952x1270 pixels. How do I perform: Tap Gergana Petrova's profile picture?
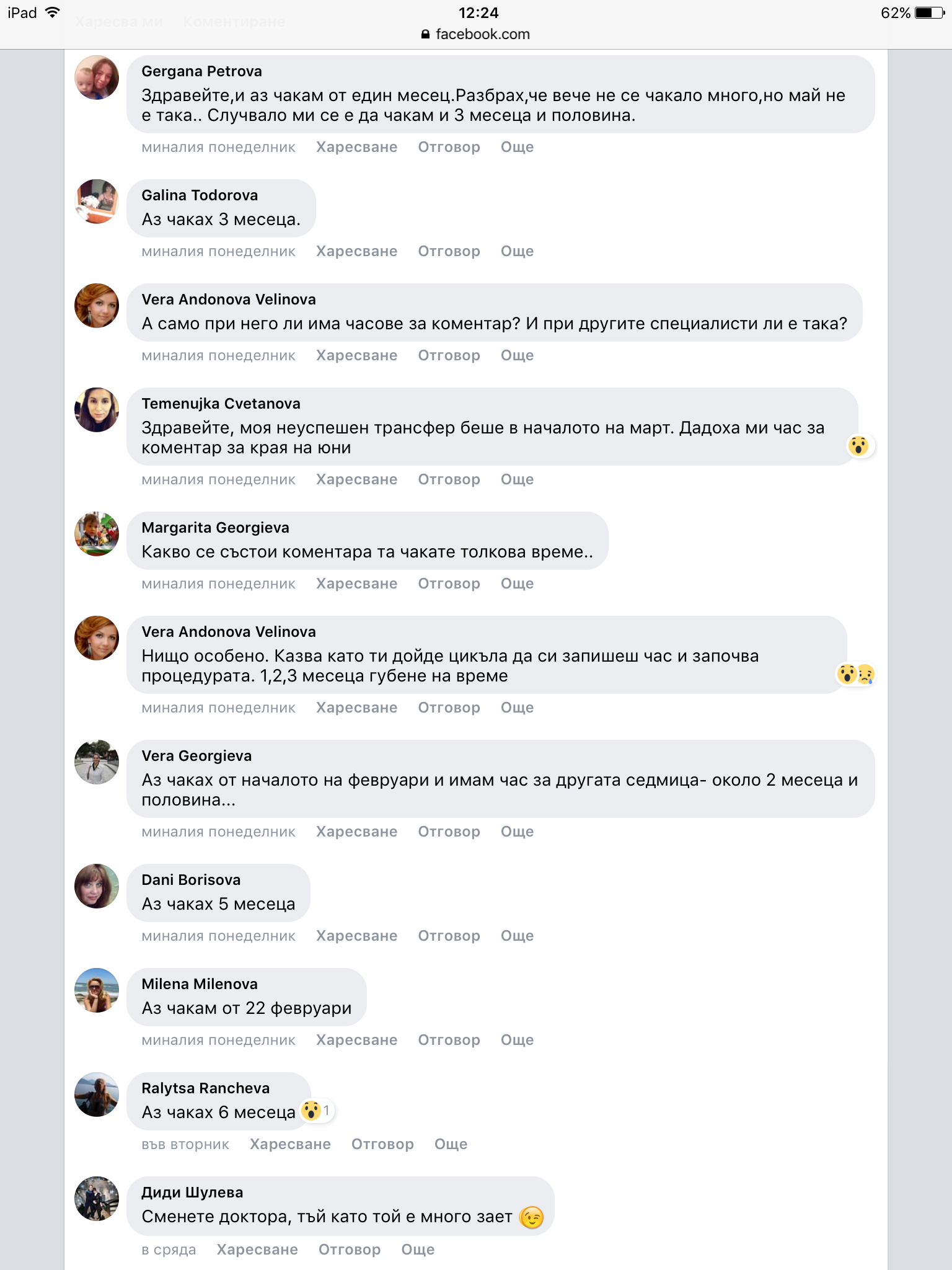coord(97,78)
